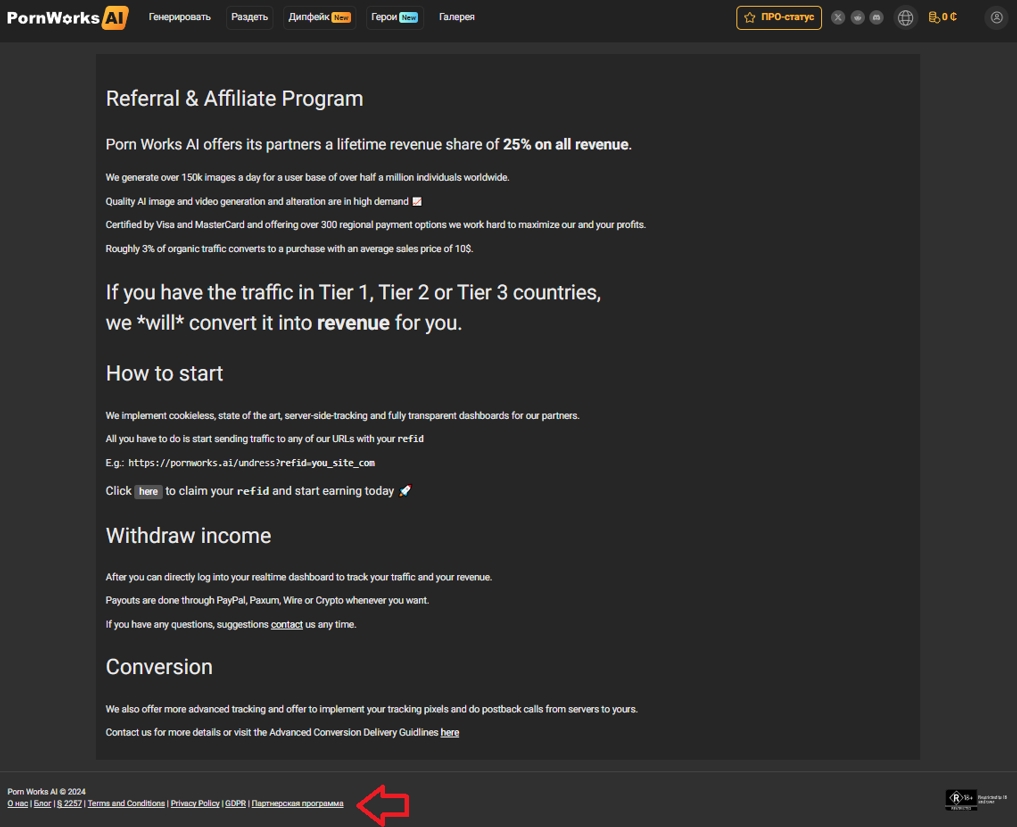Image resolution: width=1017 pixels, height=827 pixels.
Task: Click the line 'Roughly 3% of organic traffic converts'
Action: click(x=289, y=248)
